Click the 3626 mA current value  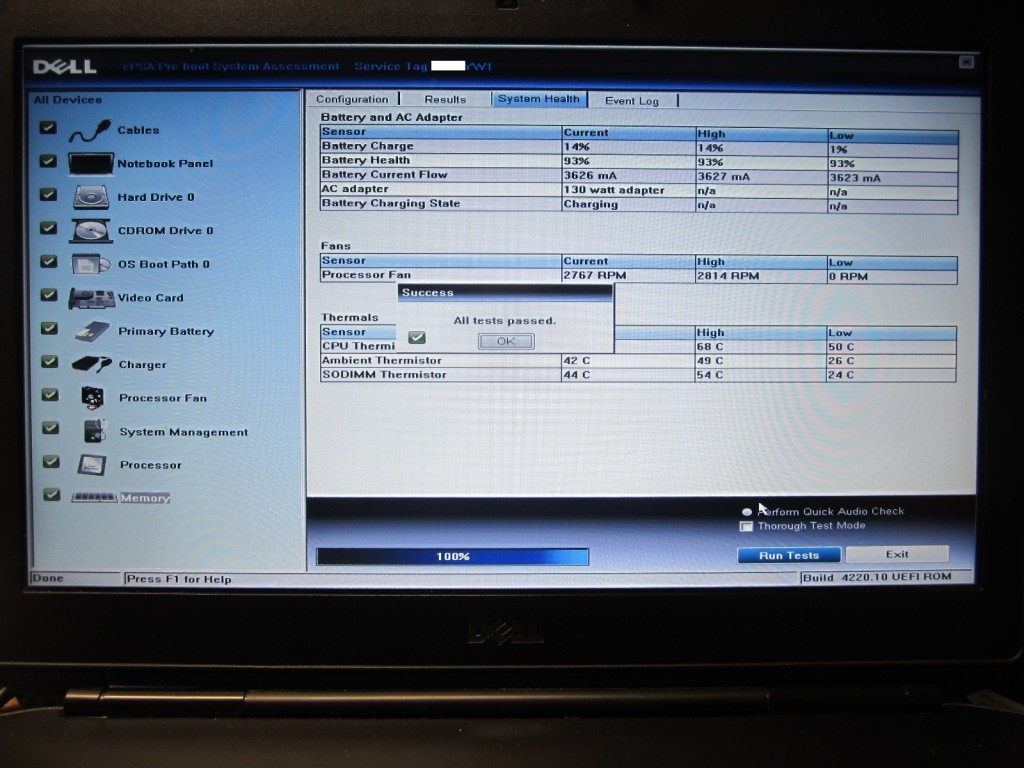tap(590, 175)
